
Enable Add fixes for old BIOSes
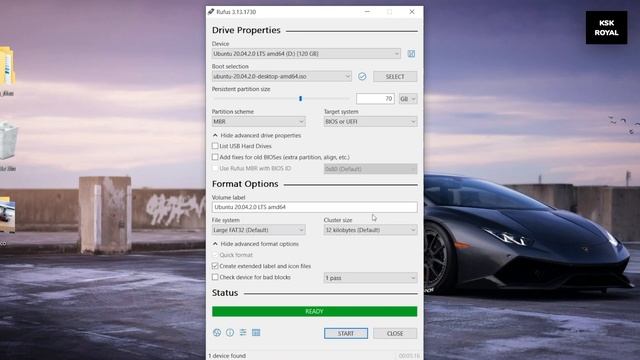[215, 157]
